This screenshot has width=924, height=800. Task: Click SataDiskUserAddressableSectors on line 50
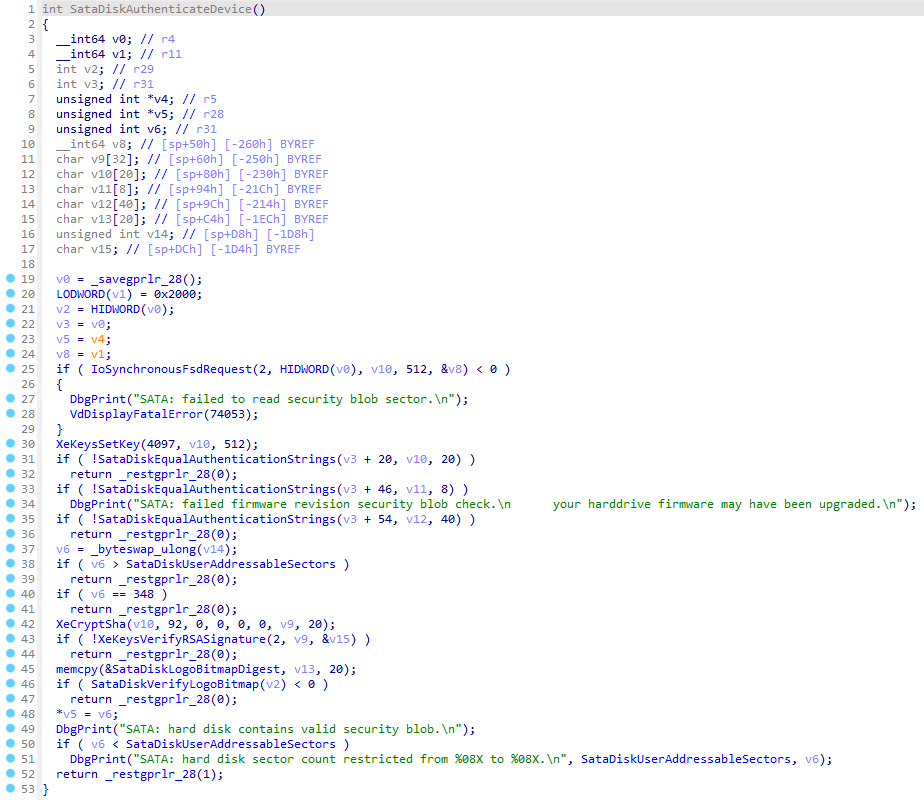click(230, 745)
